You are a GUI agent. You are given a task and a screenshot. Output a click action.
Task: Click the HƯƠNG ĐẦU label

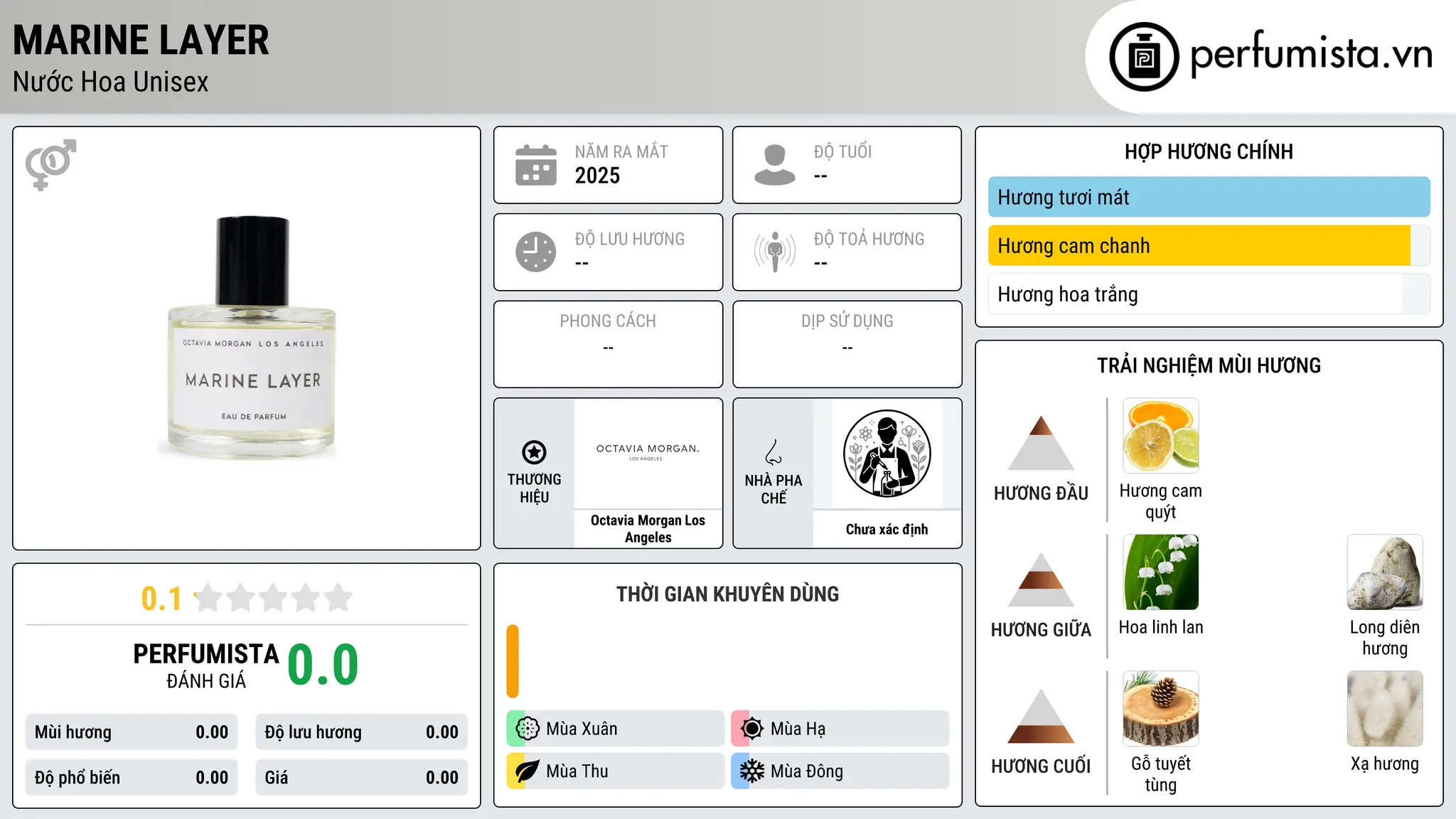tap(1041, 493)
